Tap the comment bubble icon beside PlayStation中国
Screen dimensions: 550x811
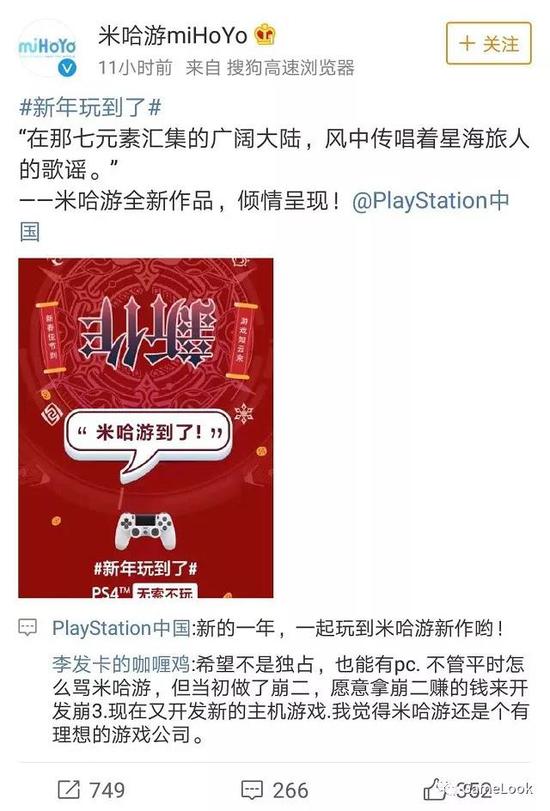pyautogui.click(x=27, y=627)
